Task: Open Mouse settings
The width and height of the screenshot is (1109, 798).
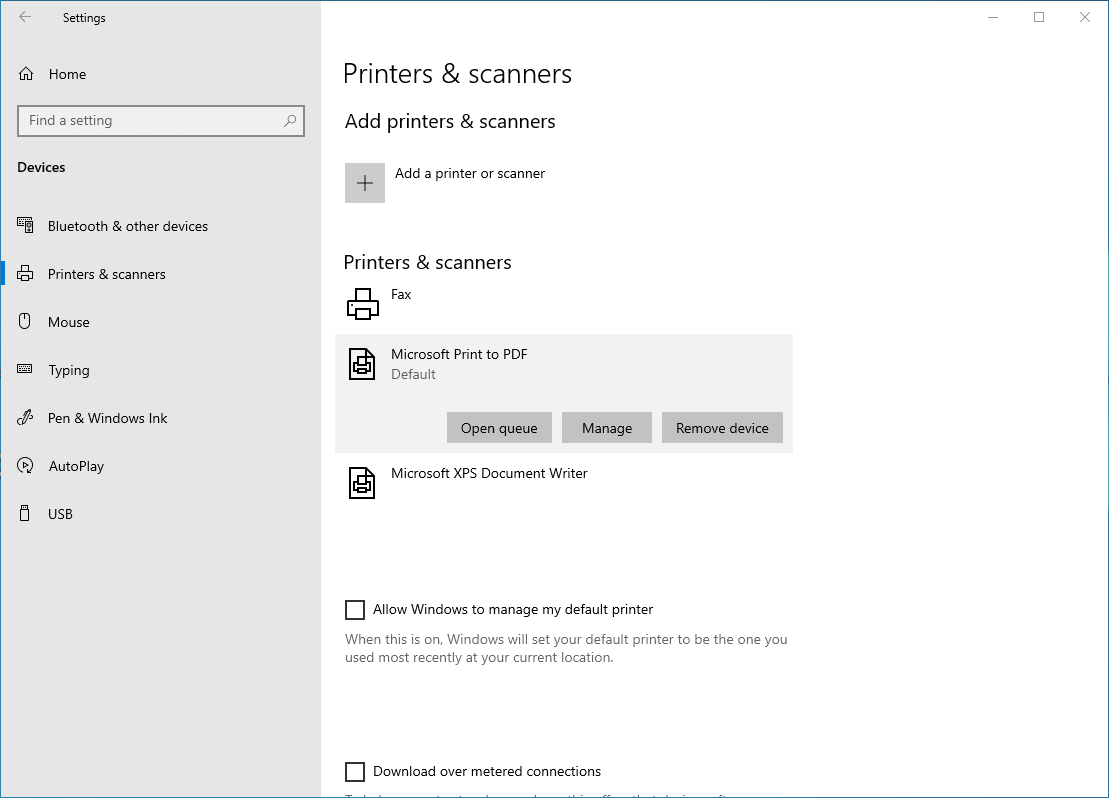Action: point(69,323)
